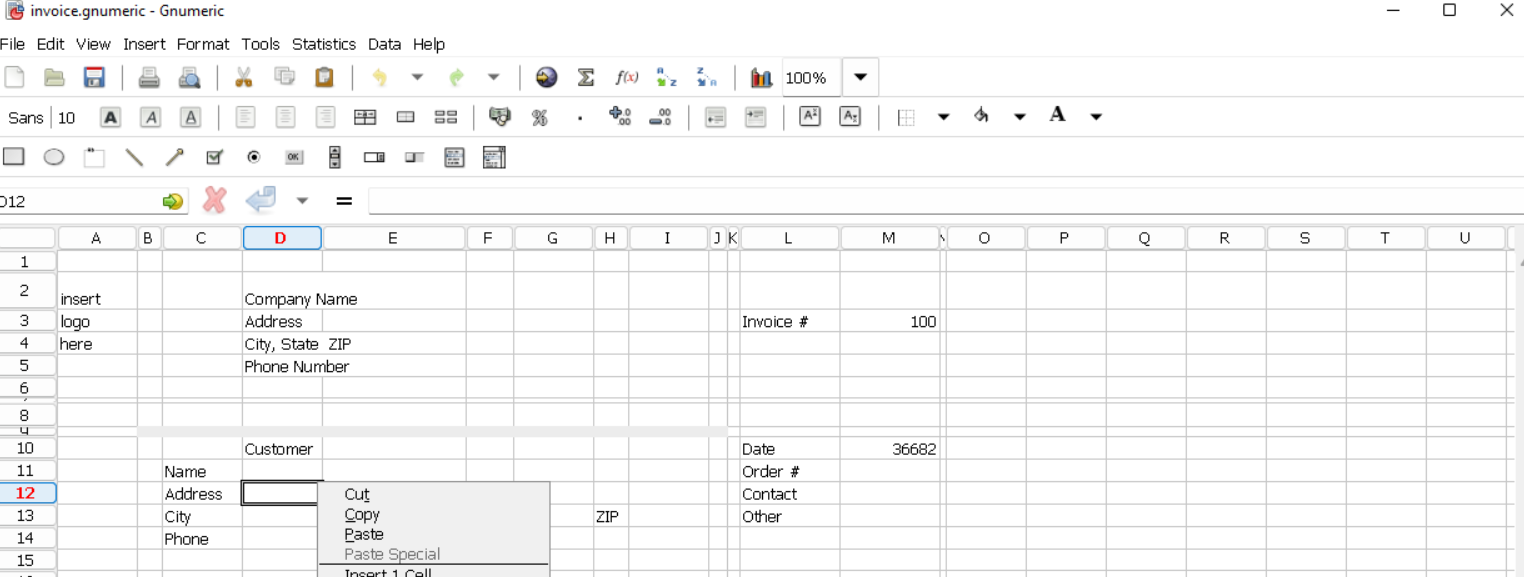
Task: Toggle bold formatting
Action: [x=110, y=117]
